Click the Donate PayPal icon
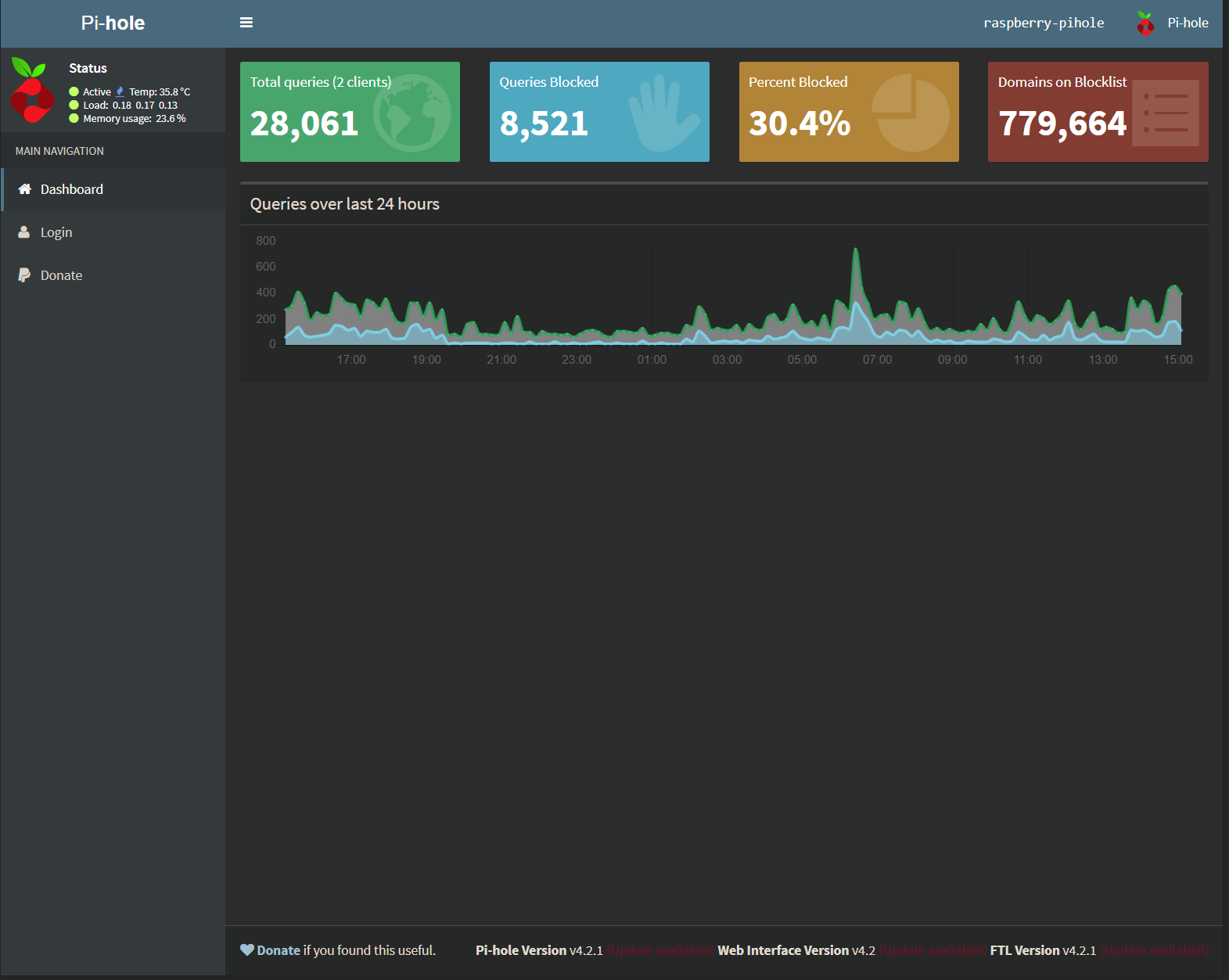The width and height of the screenshot is (1229, 980). click(x=24, y=275)
